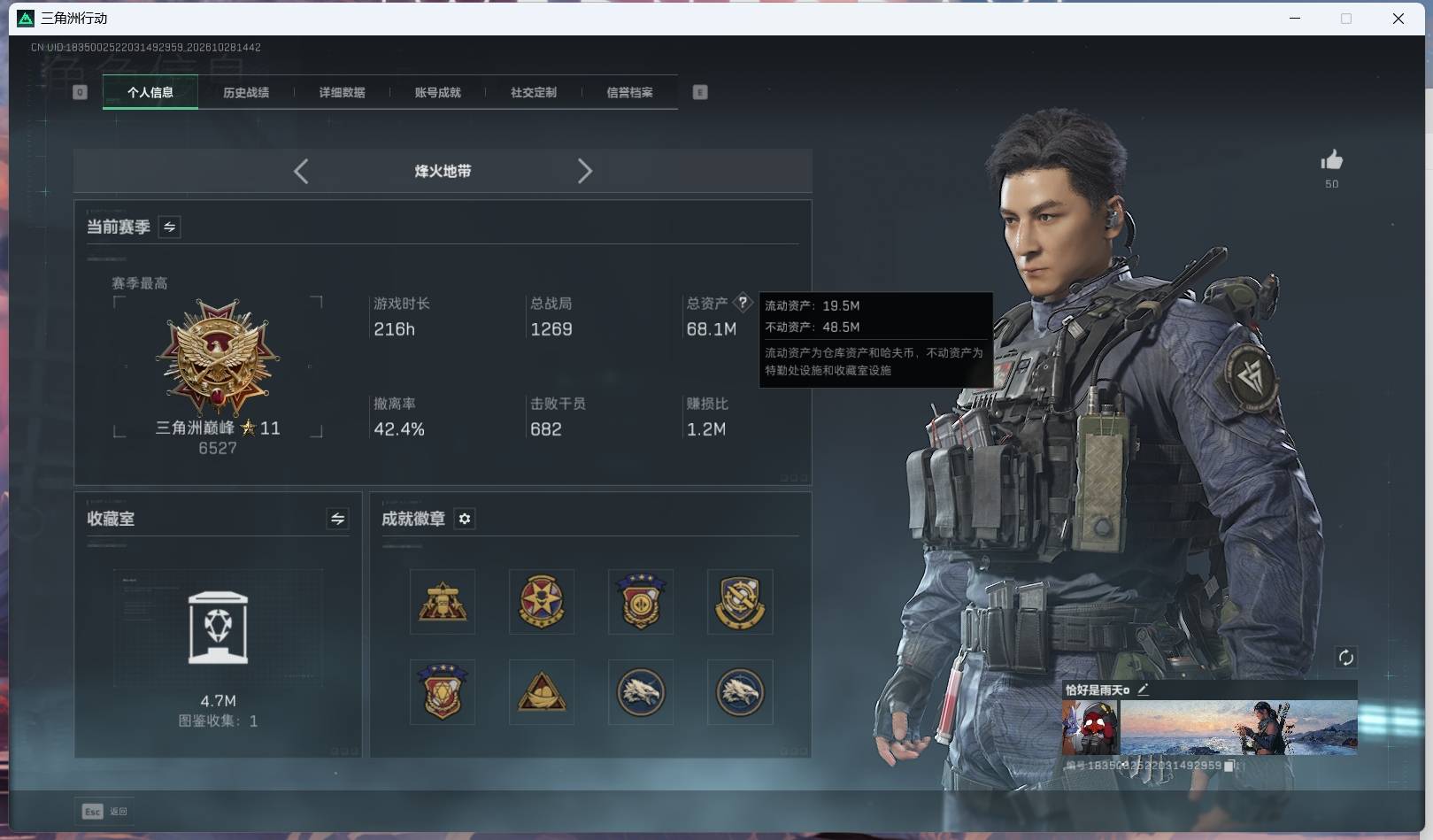Go to previous mode with left arrow
This screenshot has width=1433, height=840.
coord(301,171)
